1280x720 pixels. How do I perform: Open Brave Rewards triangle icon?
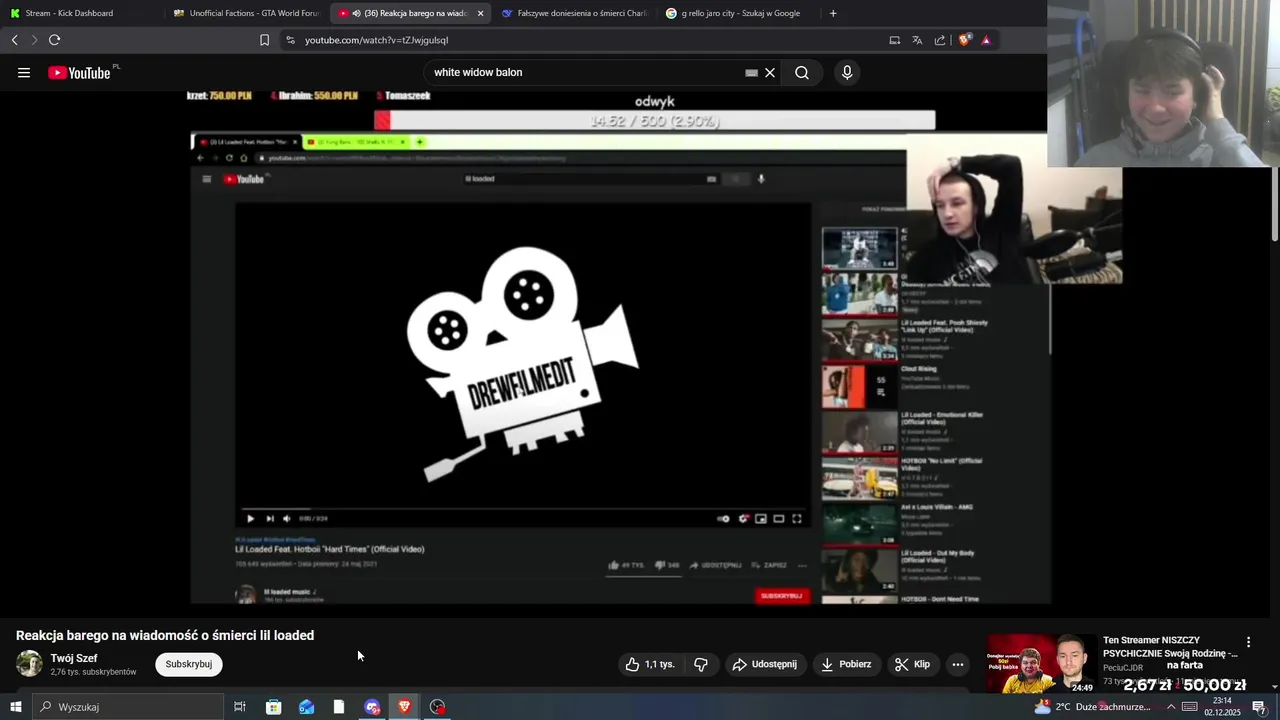click(x=986, y=40)
